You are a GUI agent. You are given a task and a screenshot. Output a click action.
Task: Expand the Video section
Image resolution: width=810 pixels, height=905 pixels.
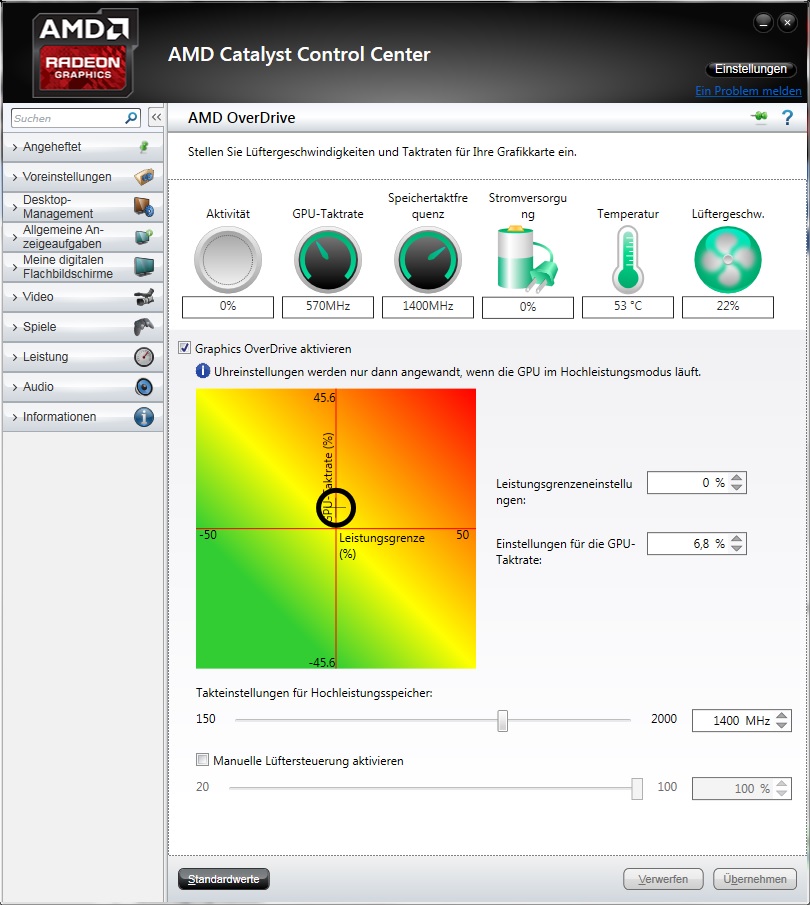(x=83, y=297)
